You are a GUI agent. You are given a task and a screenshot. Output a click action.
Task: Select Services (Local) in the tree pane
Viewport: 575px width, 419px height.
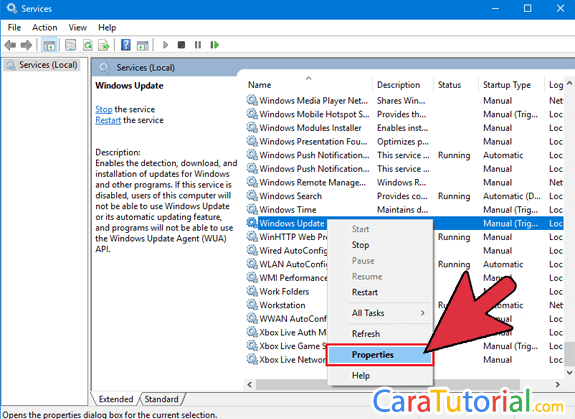[x=42, y=65]
